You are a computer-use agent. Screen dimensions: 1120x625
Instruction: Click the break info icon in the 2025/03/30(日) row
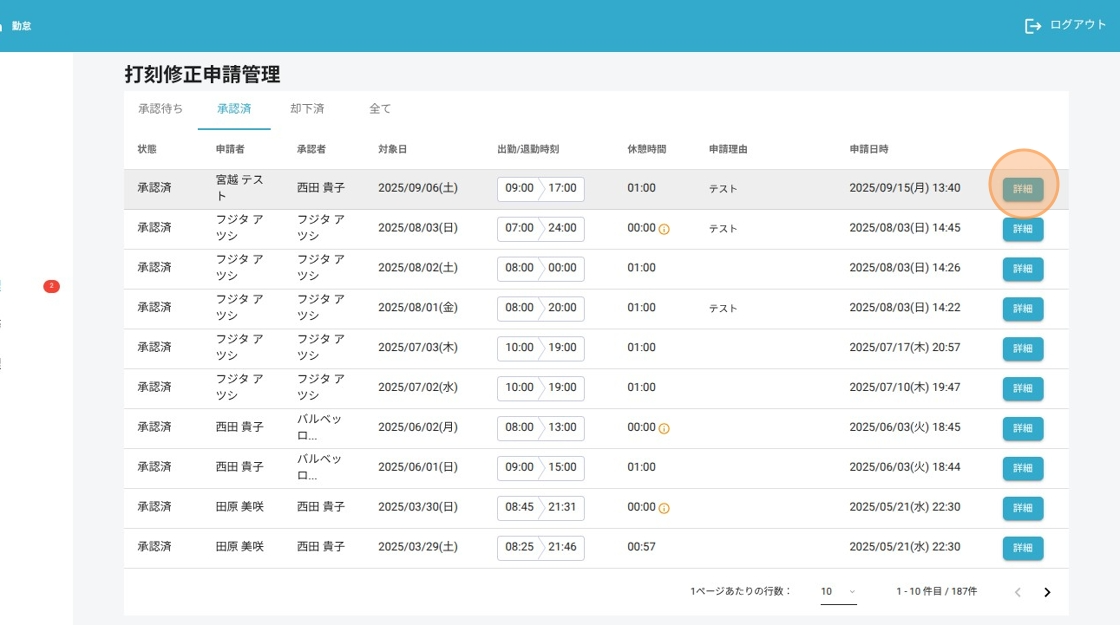(664, 509)
